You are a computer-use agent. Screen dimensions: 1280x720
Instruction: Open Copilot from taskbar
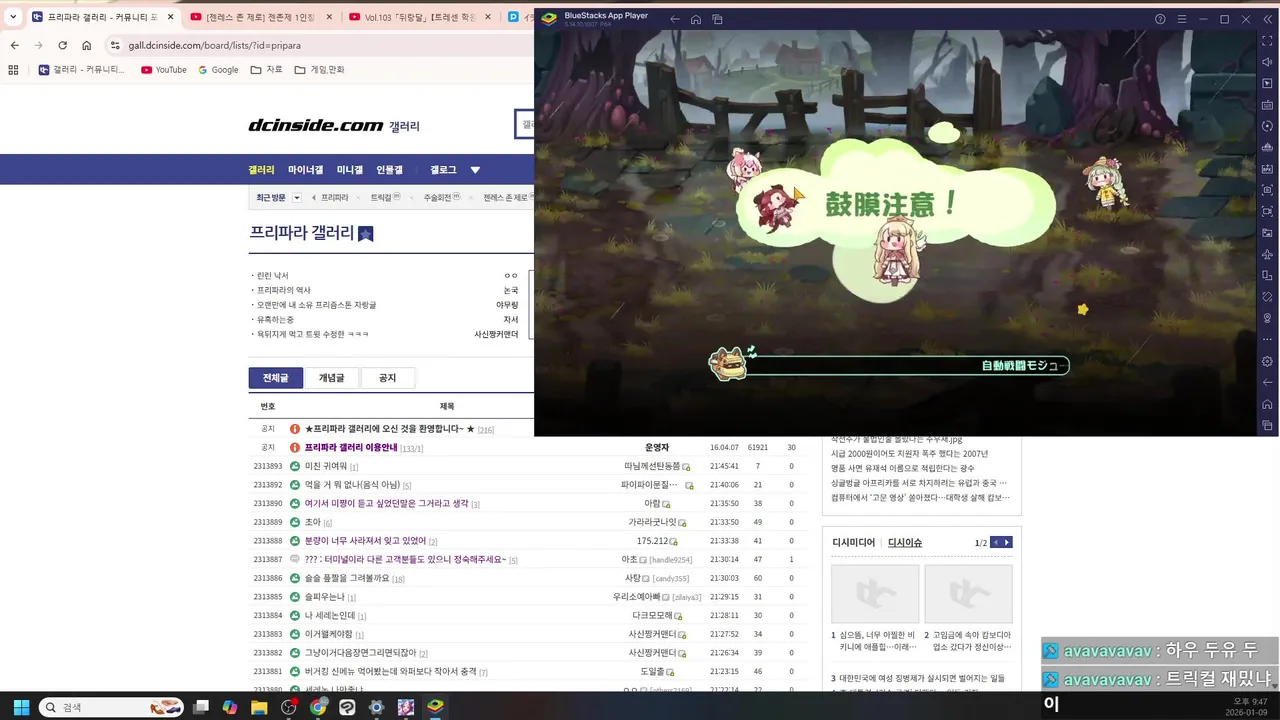click(230, 707)
